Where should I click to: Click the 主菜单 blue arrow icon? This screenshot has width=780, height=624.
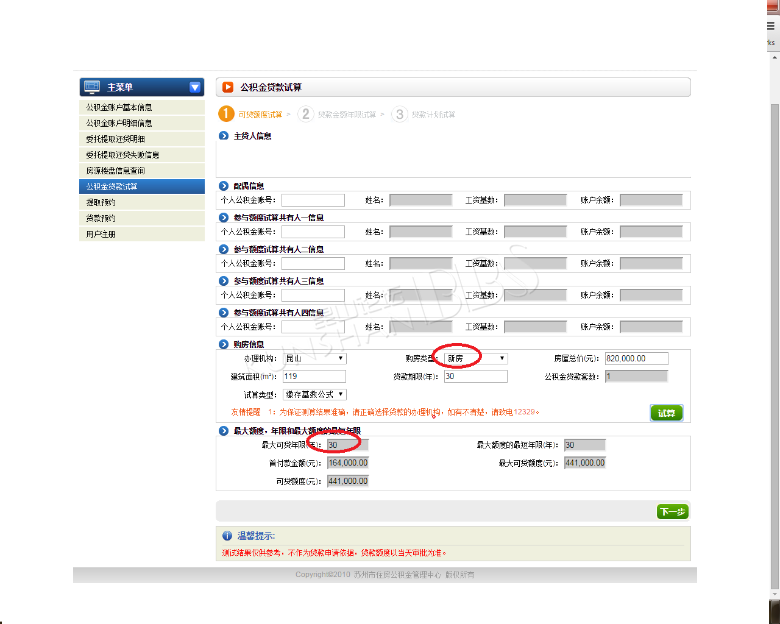(x=195, y=87)
